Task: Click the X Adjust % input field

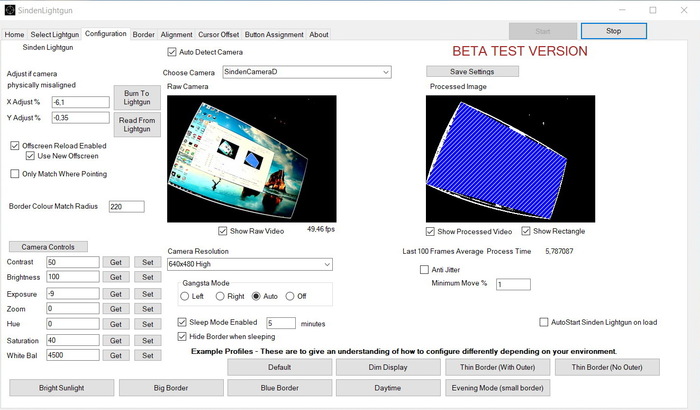Action: (x=79, y=102)
